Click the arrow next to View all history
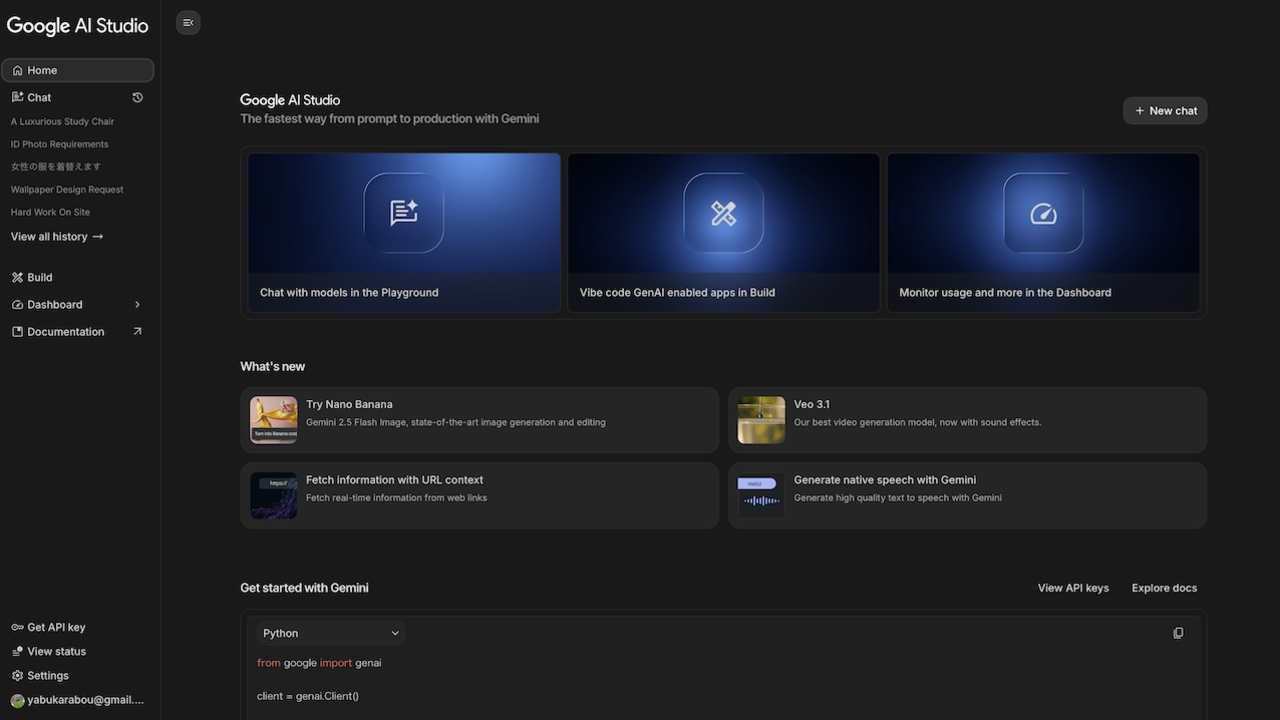The image size is (1280, 720). (97, 237)
